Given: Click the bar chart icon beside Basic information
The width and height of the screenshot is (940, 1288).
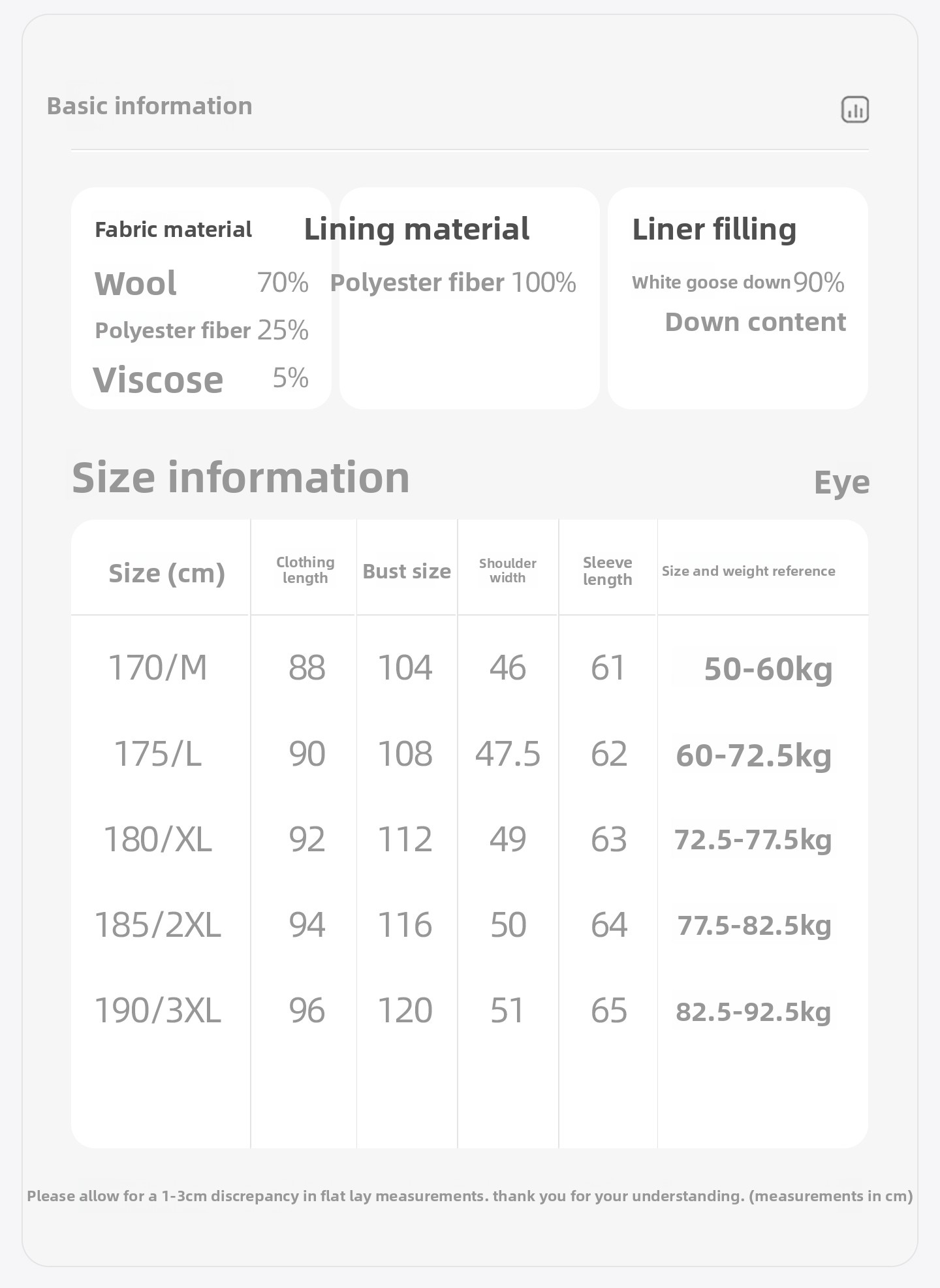Looking at the screenshot, I should pos(854,109).
